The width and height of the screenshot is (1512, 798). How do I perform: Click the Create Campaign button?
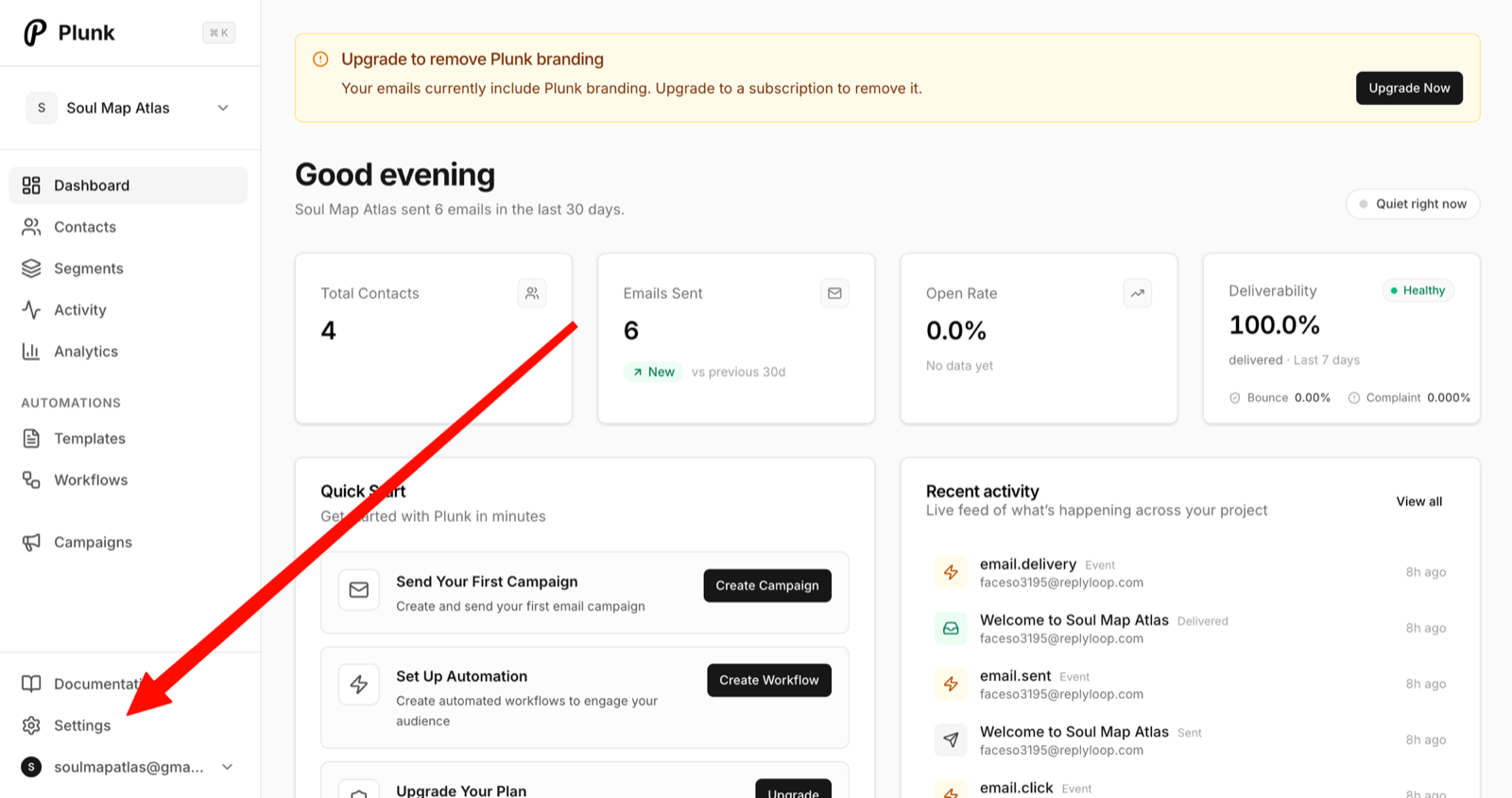[767, 585]
